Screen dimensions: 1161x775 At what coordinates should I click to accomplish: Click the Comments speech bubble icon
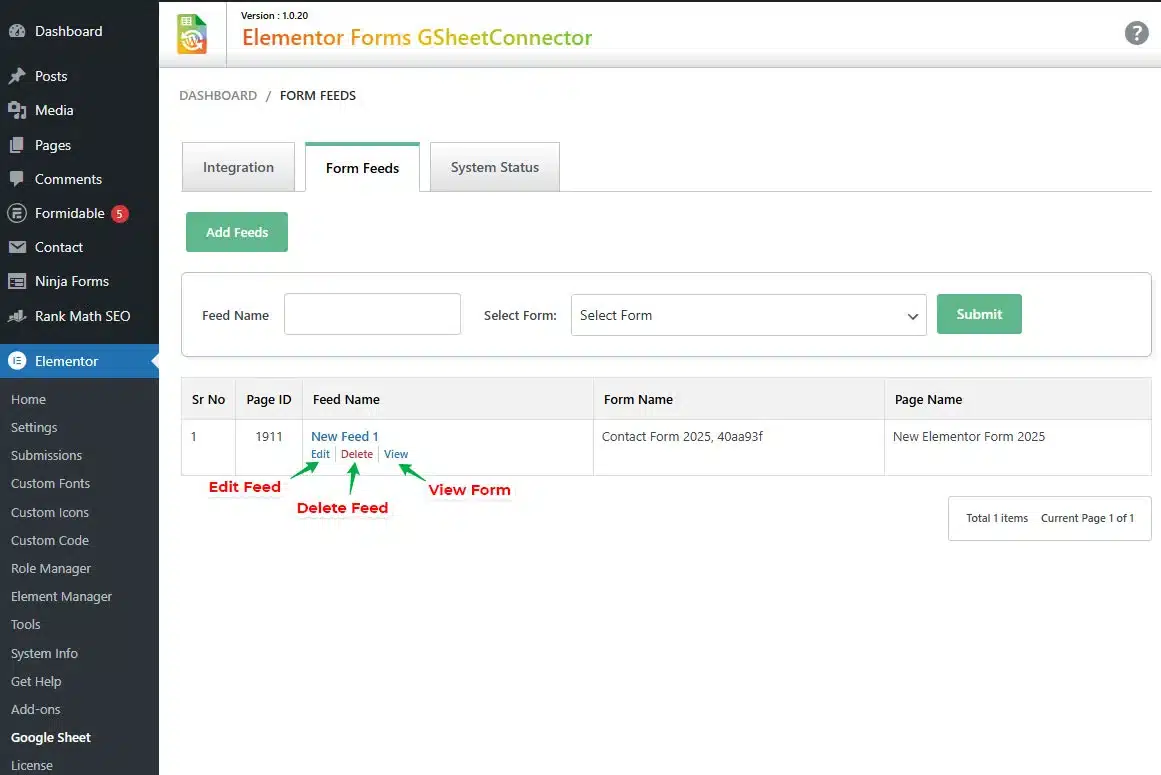17,179
